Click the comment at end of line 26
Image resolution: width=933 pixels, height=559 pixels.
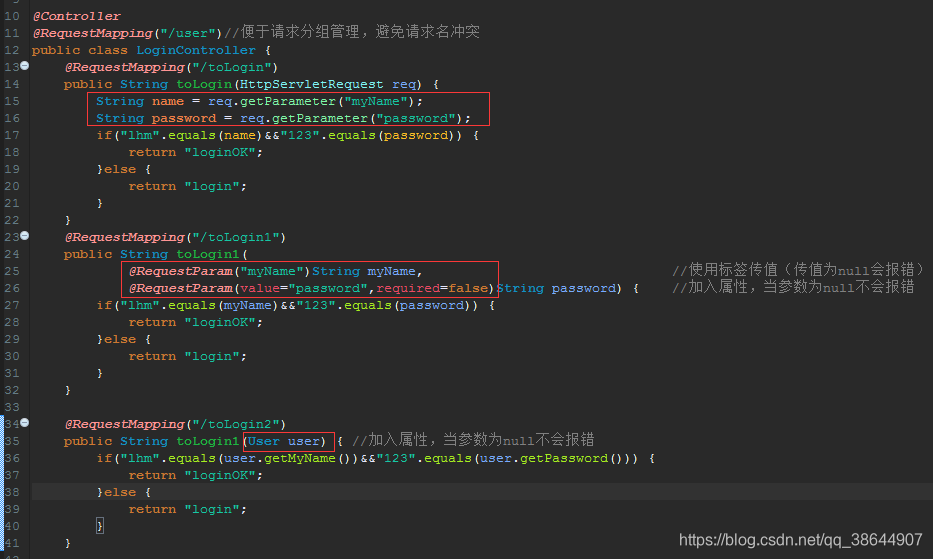point(793,287)
